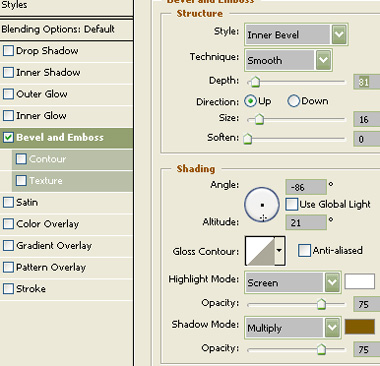Click the Shadow Opacity slider handle
Screen dimensions: 380x366
point(321,349)
